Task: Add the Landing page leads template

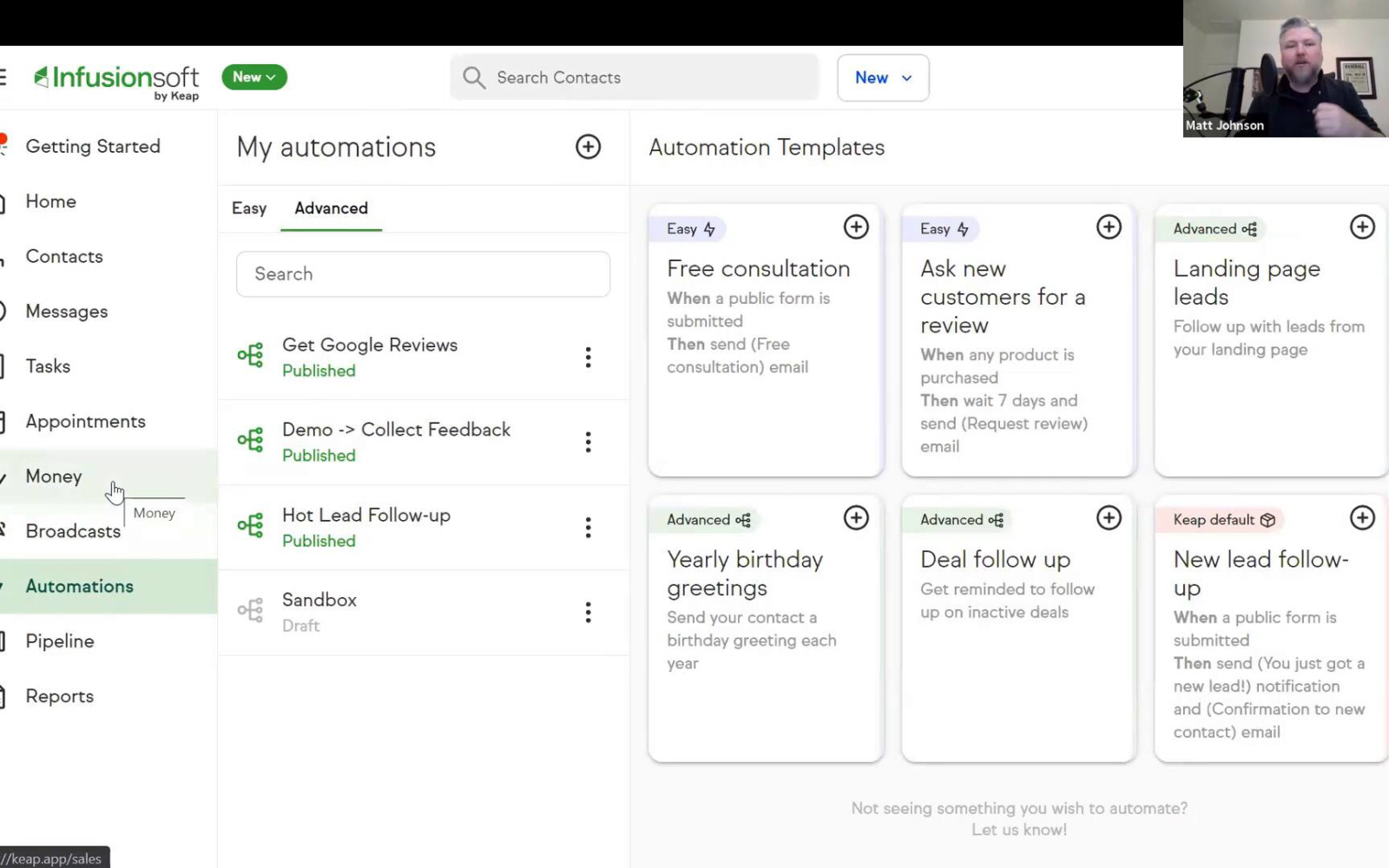Action: pyautogui.click(x=1362, y=227)
